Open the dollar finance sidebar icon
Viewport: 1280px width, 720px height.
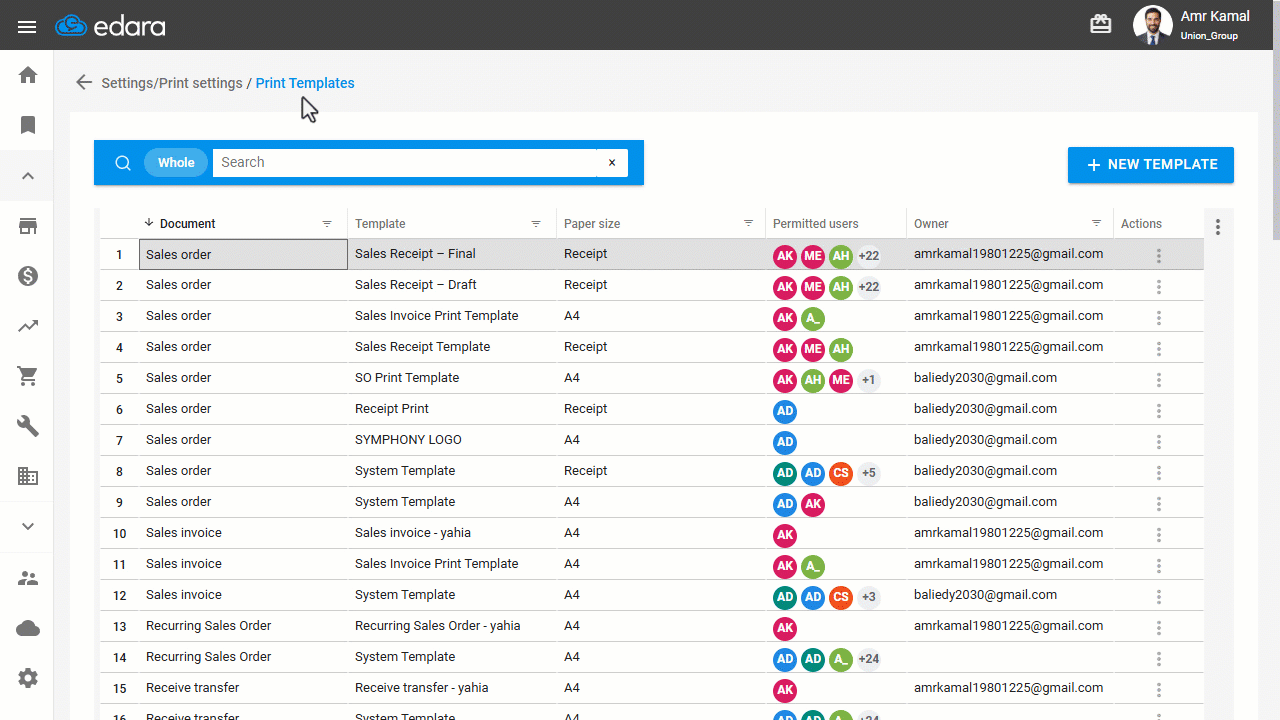click(28, 276)
